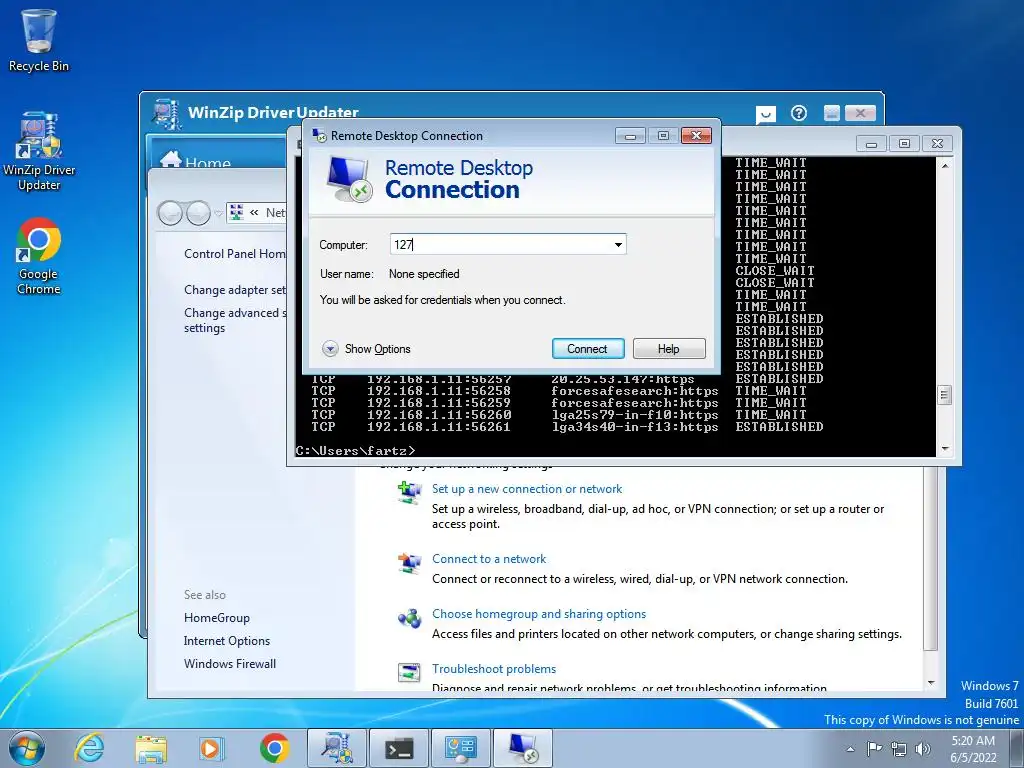This screenshot has height=768, width=1024.
Task: Open network status tray icon
Action: pos(899,749)
